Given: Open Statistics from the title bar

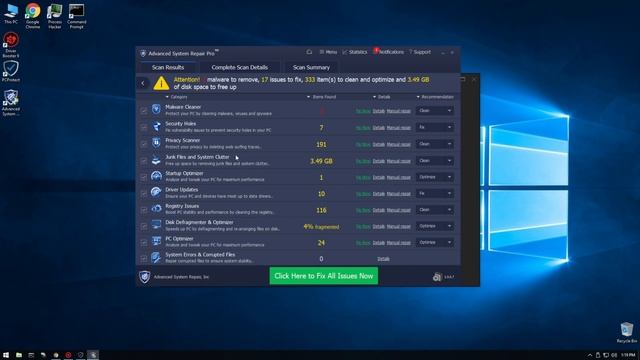Looking at the screenshot, I should tap(355, 52).
